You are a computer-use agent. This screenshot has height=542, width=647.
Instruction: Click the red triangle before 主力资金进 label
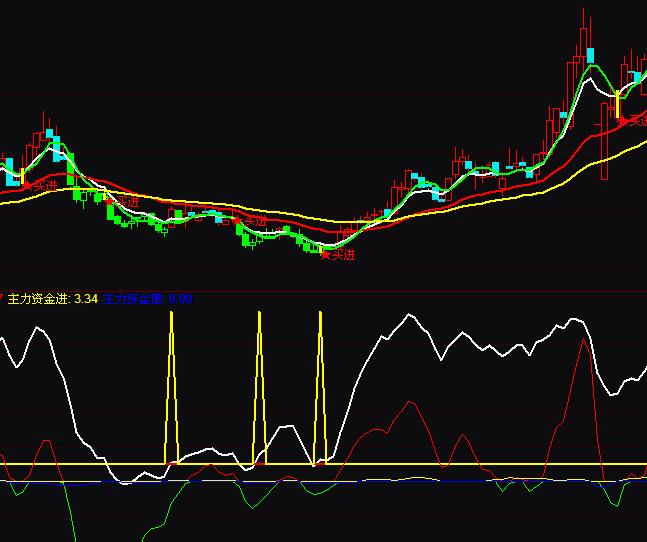(x=3, y=297)
